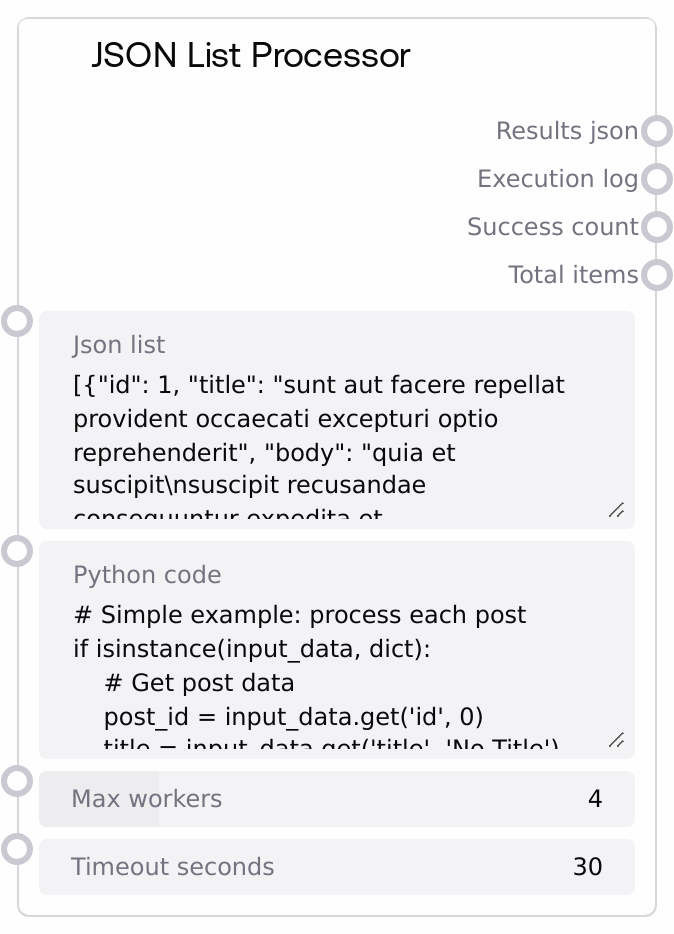Grab the Json list box resize handle
The height and width of the screenshot is (934, 674).
617,511
